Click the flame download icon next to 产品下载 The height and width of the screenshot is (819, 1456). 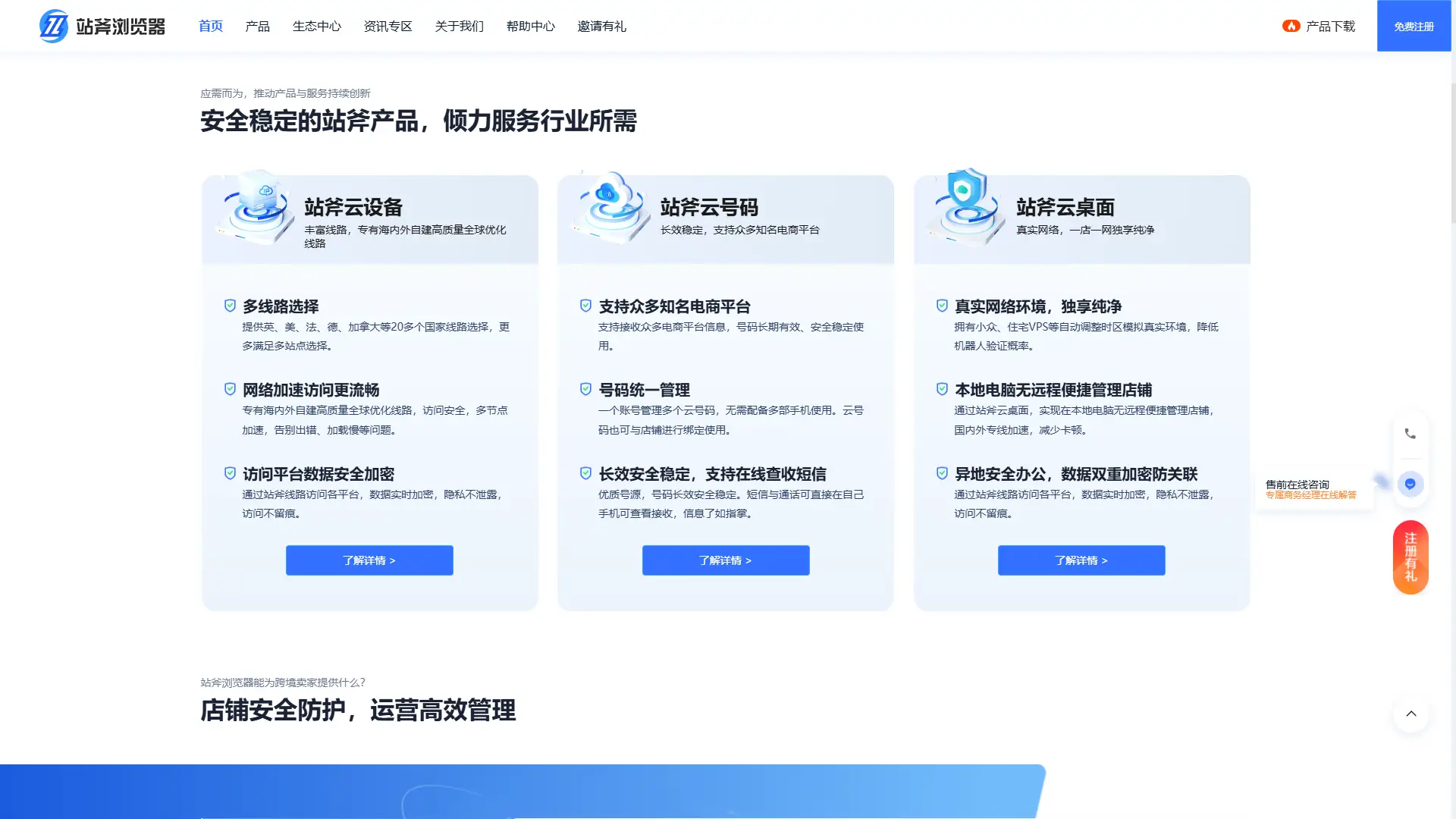(1291, 25)
